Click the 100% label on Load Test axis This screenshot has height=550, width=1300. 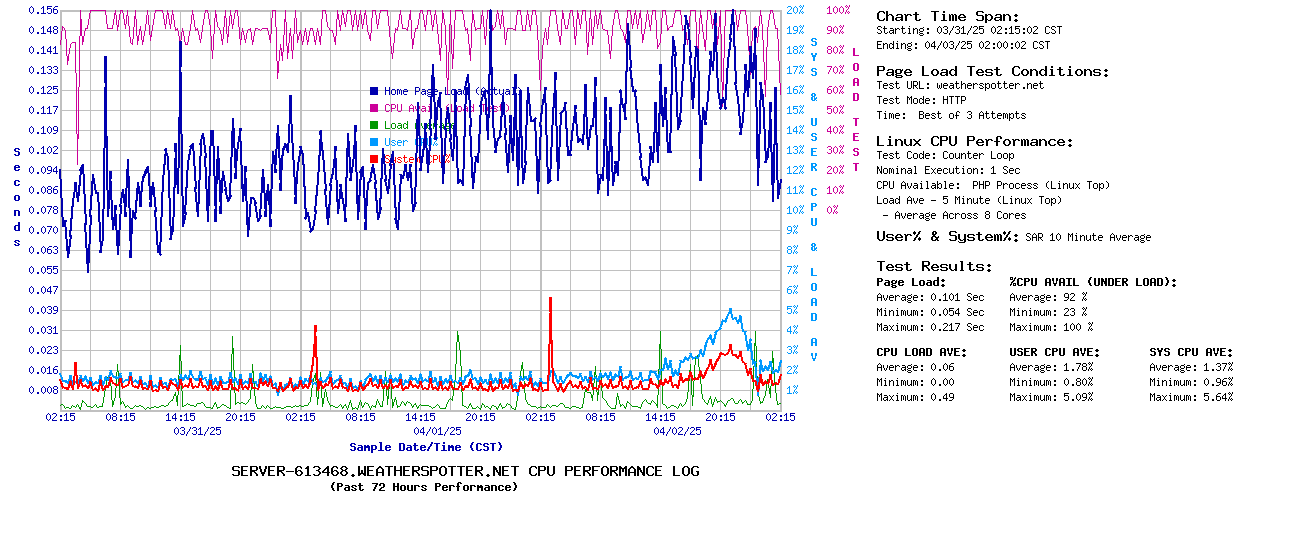tap(838, 10)
